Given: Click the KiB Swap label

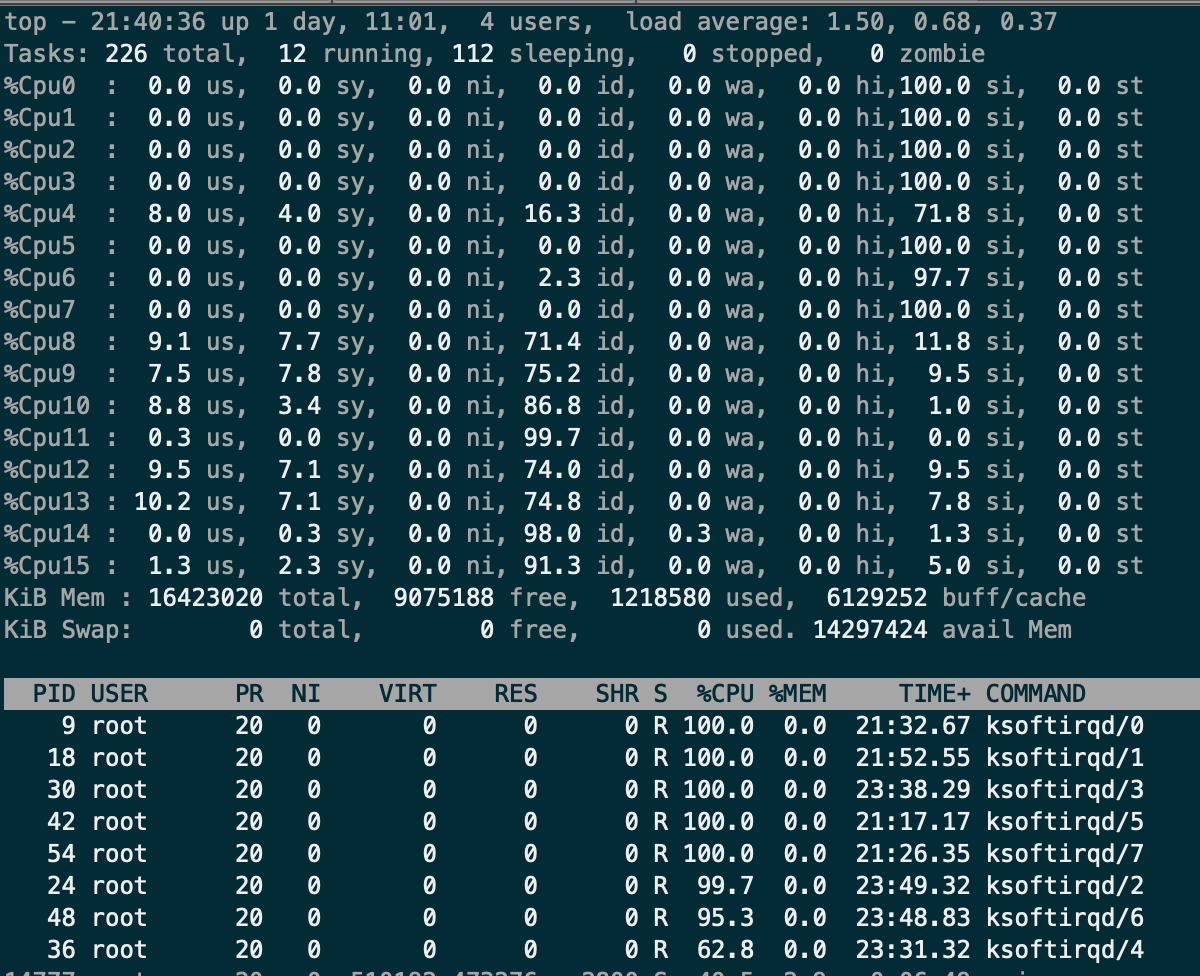Looking at the screenshot, I should pos(68,630).
